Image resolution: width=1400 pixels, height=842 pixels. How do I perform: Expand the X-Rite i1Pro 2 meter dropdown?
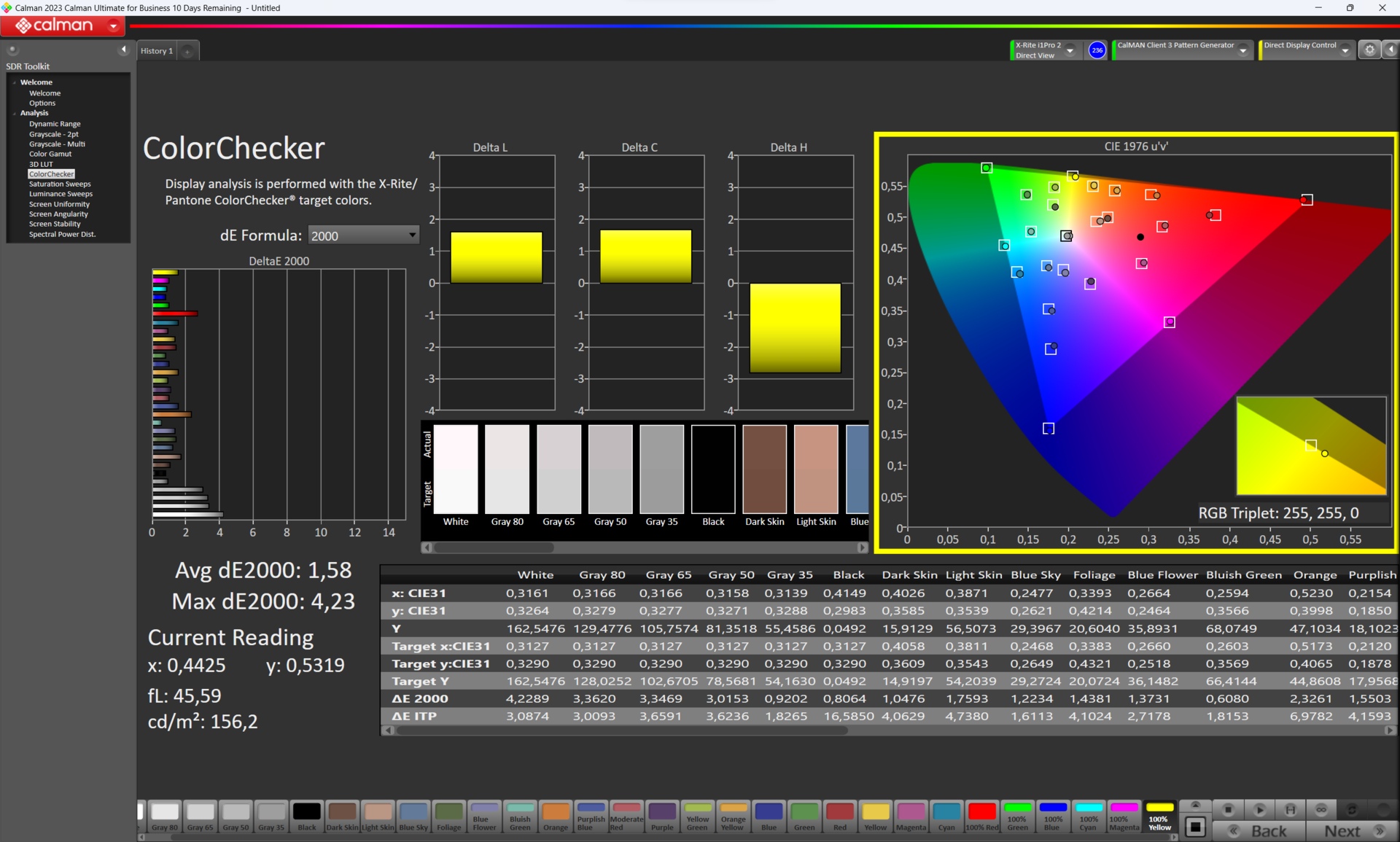click(1070, 50)
